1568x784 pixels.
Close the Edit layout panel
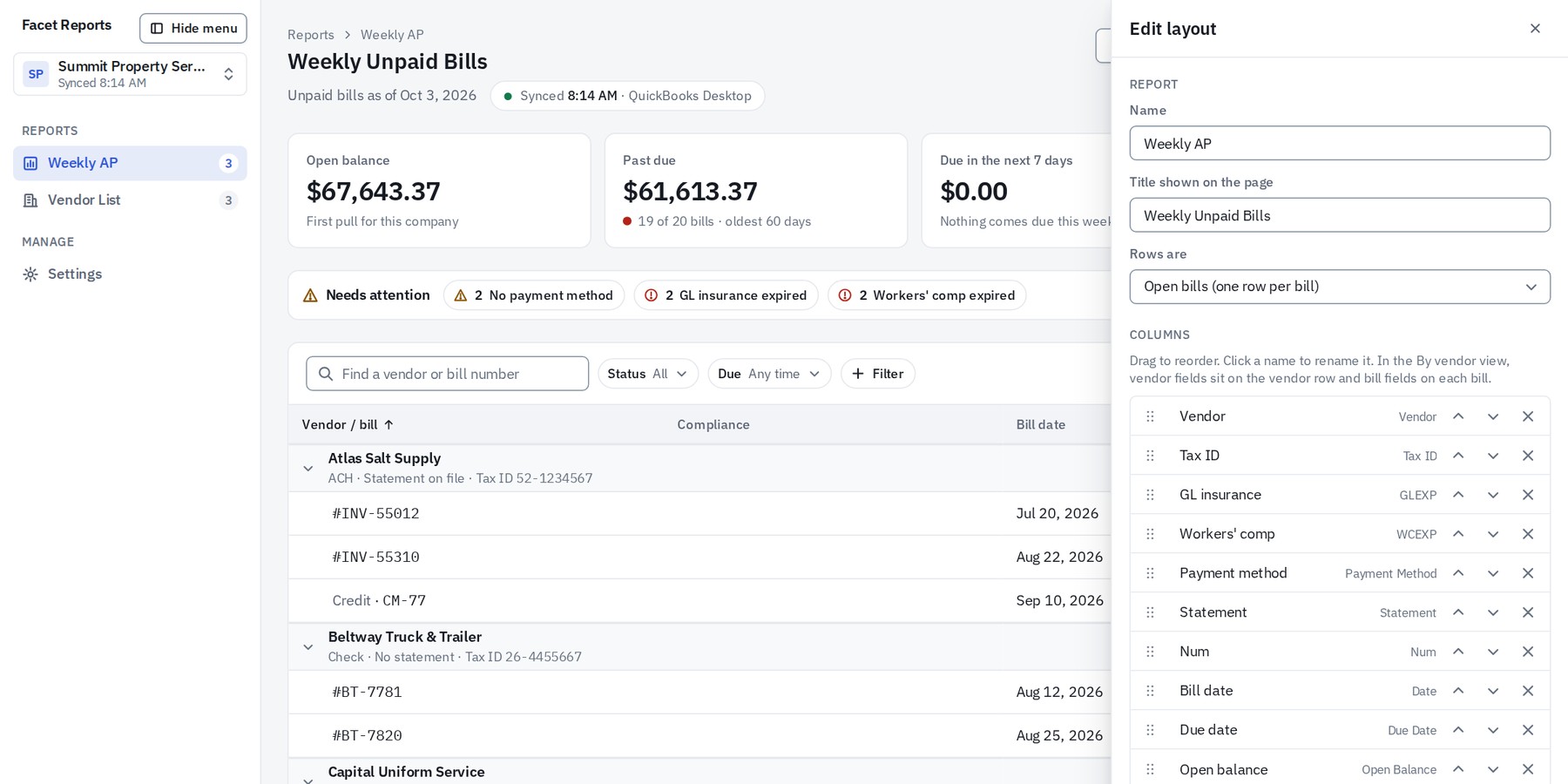pos(1535,29)
